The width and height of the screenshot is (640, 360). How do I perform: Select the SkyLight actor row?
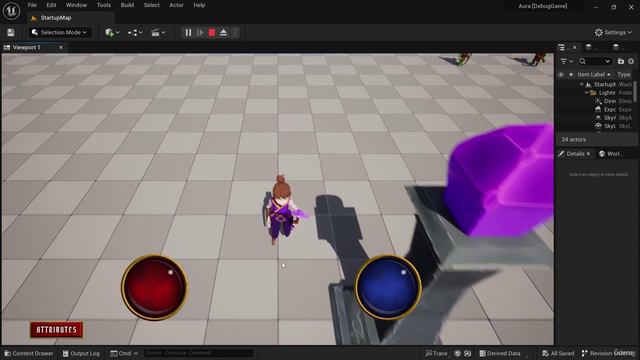pos(596,126)
